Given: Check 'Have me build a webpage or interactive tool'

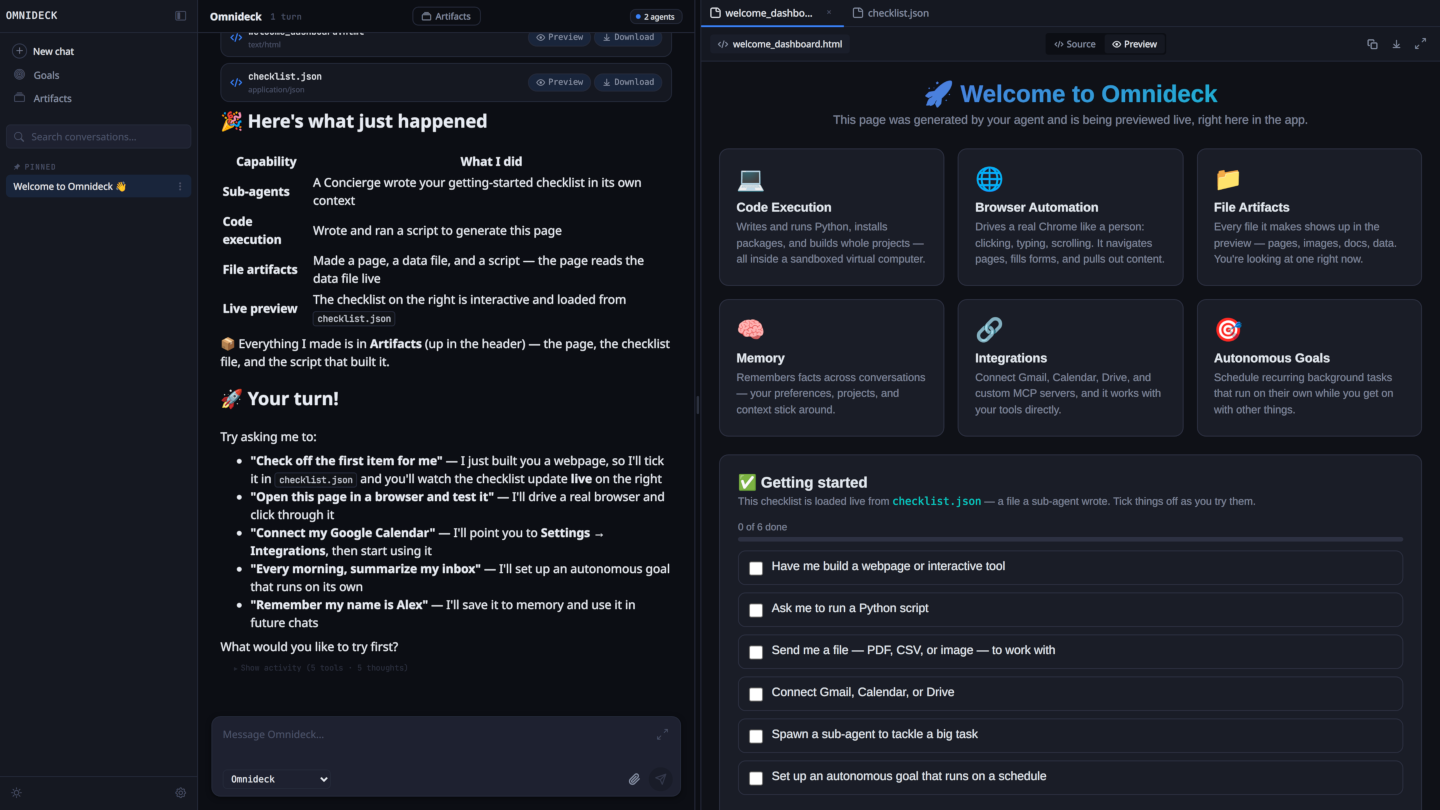Looking at the screenshot, I should click(x=756, y=568).
